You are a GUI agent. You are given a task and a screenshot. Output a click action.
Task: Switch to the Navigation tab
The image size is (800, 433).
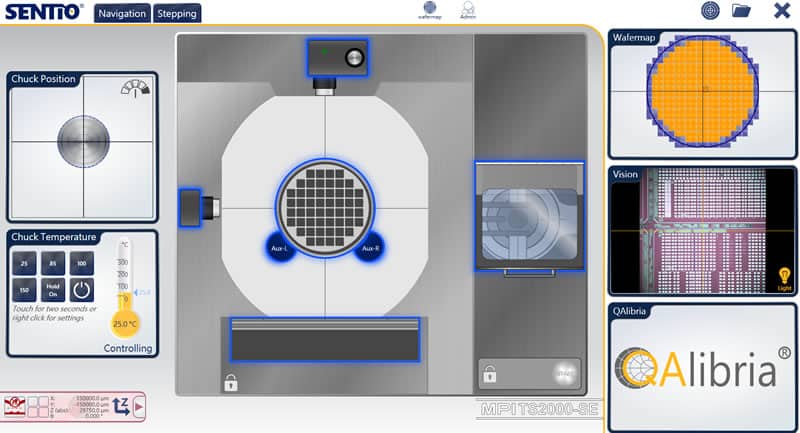click(123, 13)
